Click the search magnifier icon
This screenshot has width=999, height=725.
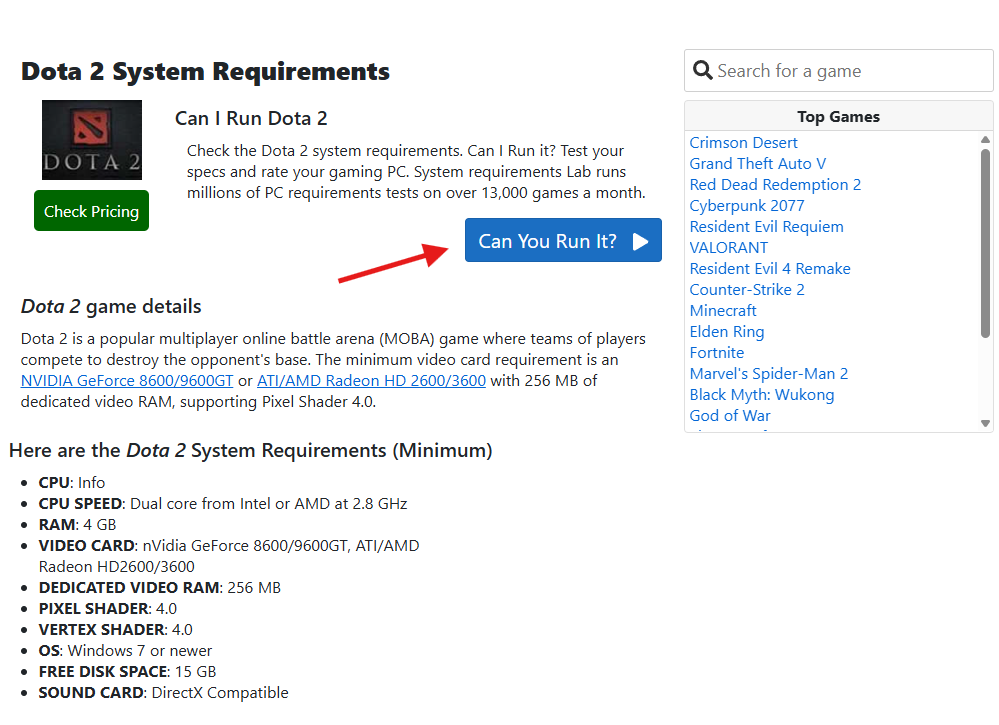click(x=702, y=71)
